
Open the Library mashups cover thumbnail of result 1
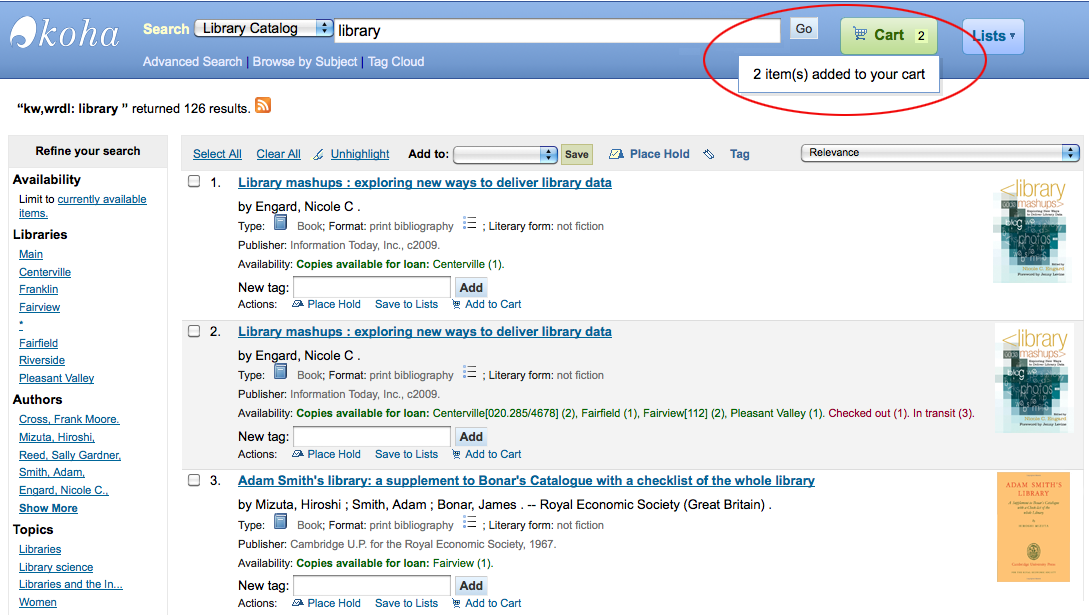point(1032,230)
